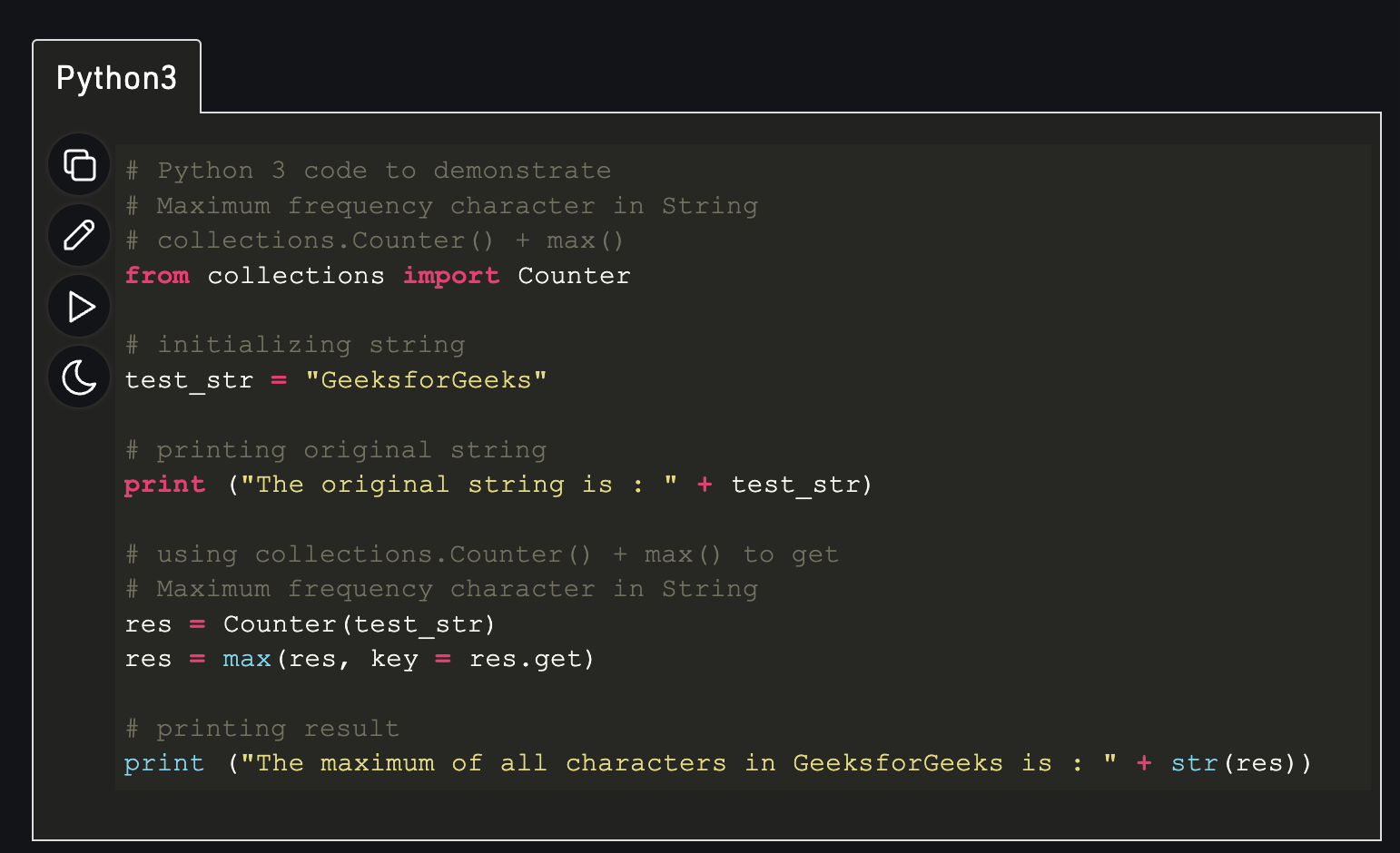Click the "GeeksforGeeks" string assigned to test_str
1400x853 pixels.
[x=426, y=380]
